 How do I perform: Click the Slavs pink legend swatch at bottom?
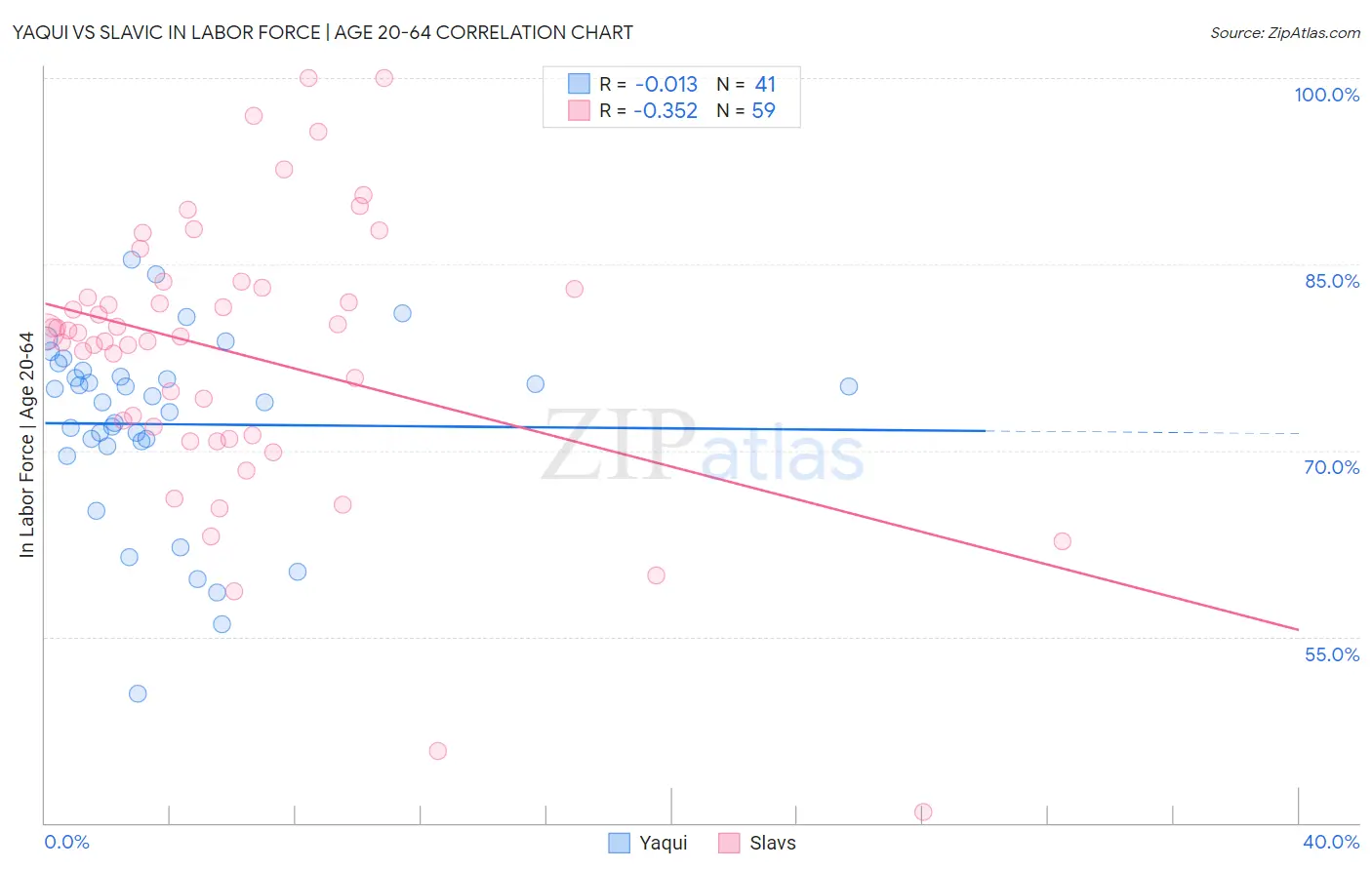point(729,843)
